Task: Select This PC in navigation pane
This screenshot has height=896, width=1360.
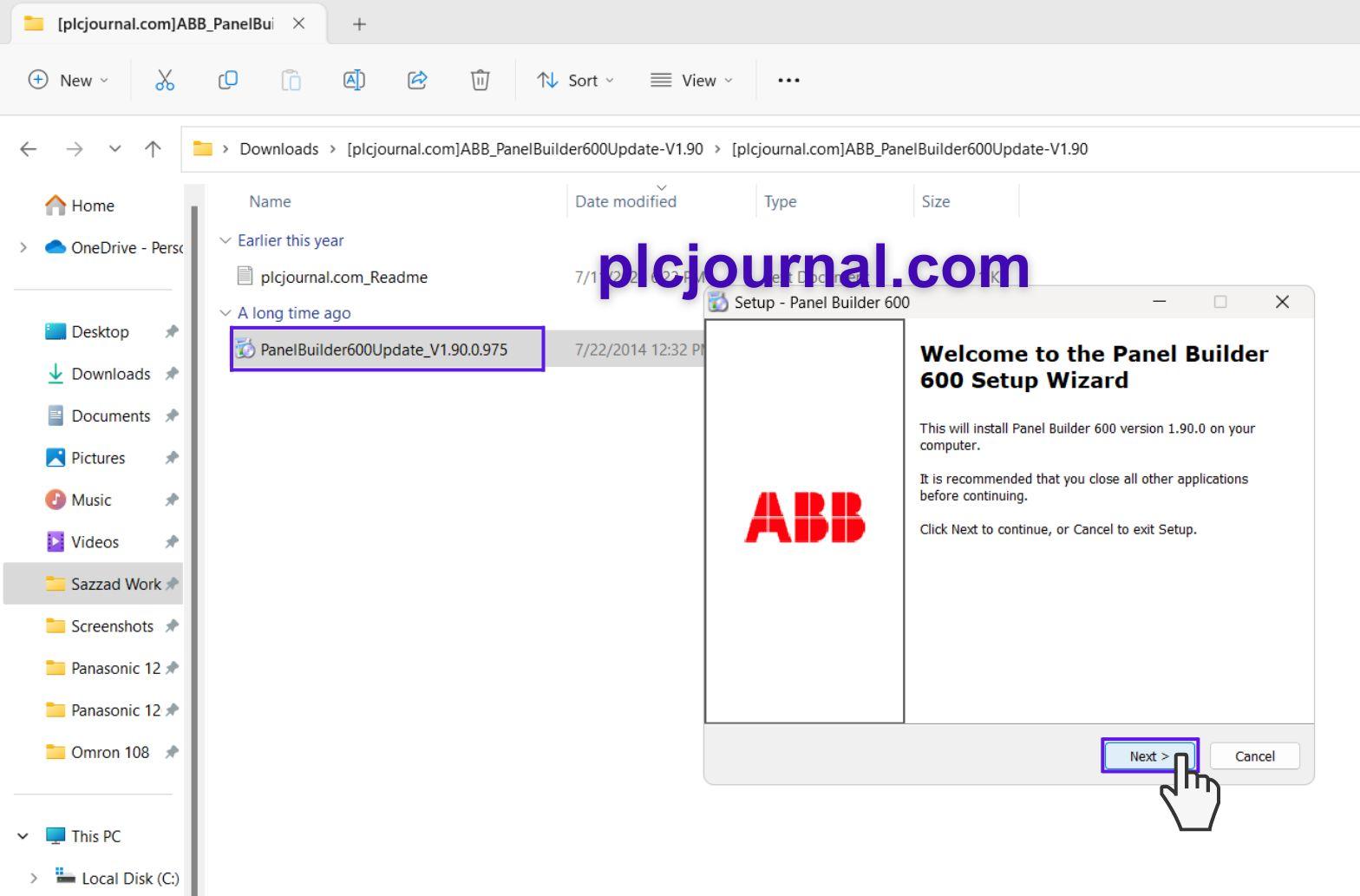Action: (x=95, y=836)
